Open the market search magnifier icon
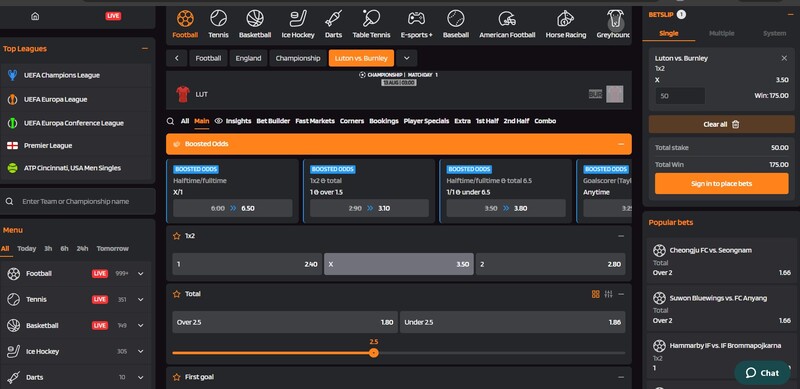 click(x=170, y=121)
